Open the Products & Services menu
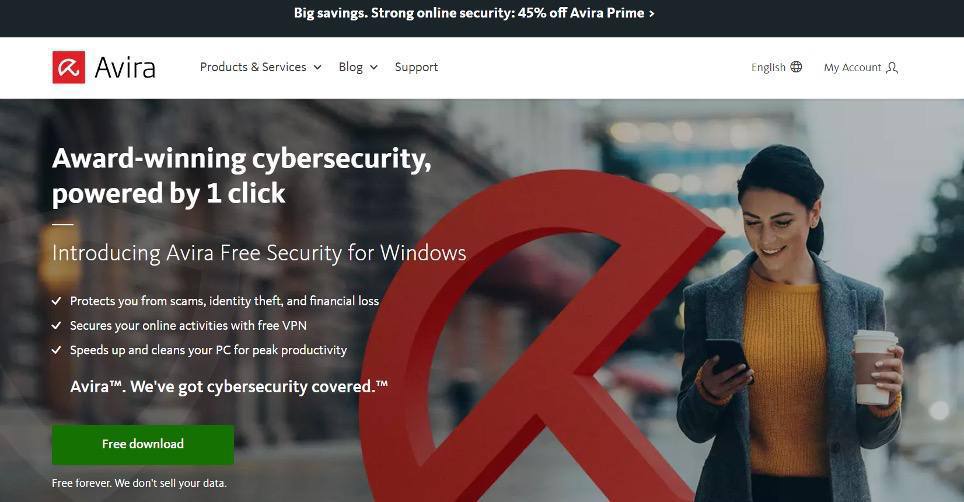Viewport: 964px width, 502px height. tap(253, 67)
